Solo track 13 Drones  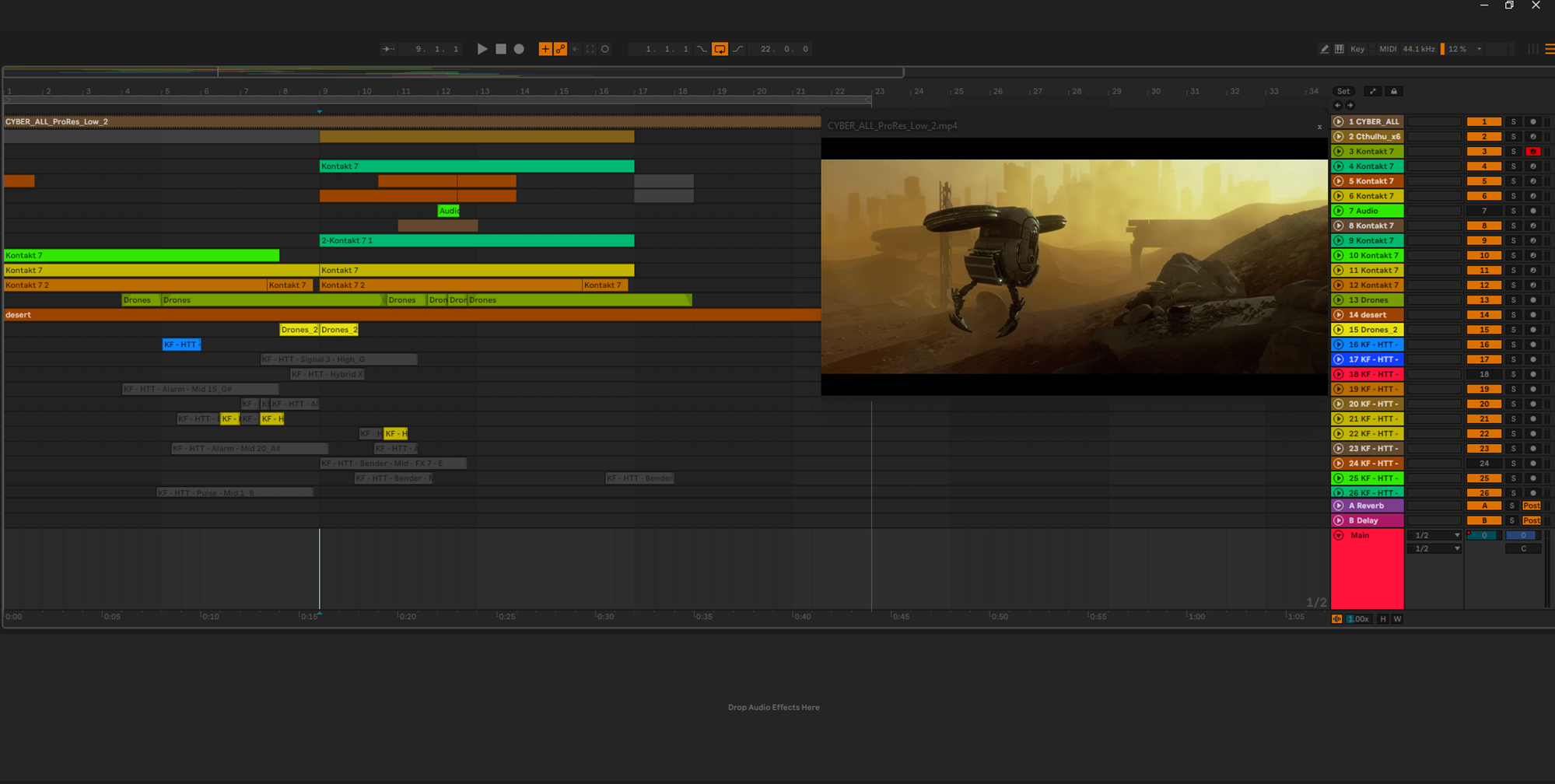coord(1513,299)
